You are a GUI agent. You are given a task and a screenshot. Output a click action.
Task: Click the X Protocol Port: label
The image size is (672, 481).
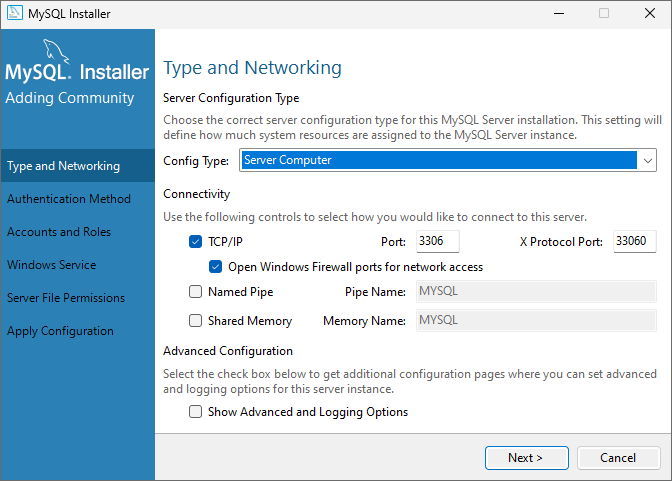point(561,242)
